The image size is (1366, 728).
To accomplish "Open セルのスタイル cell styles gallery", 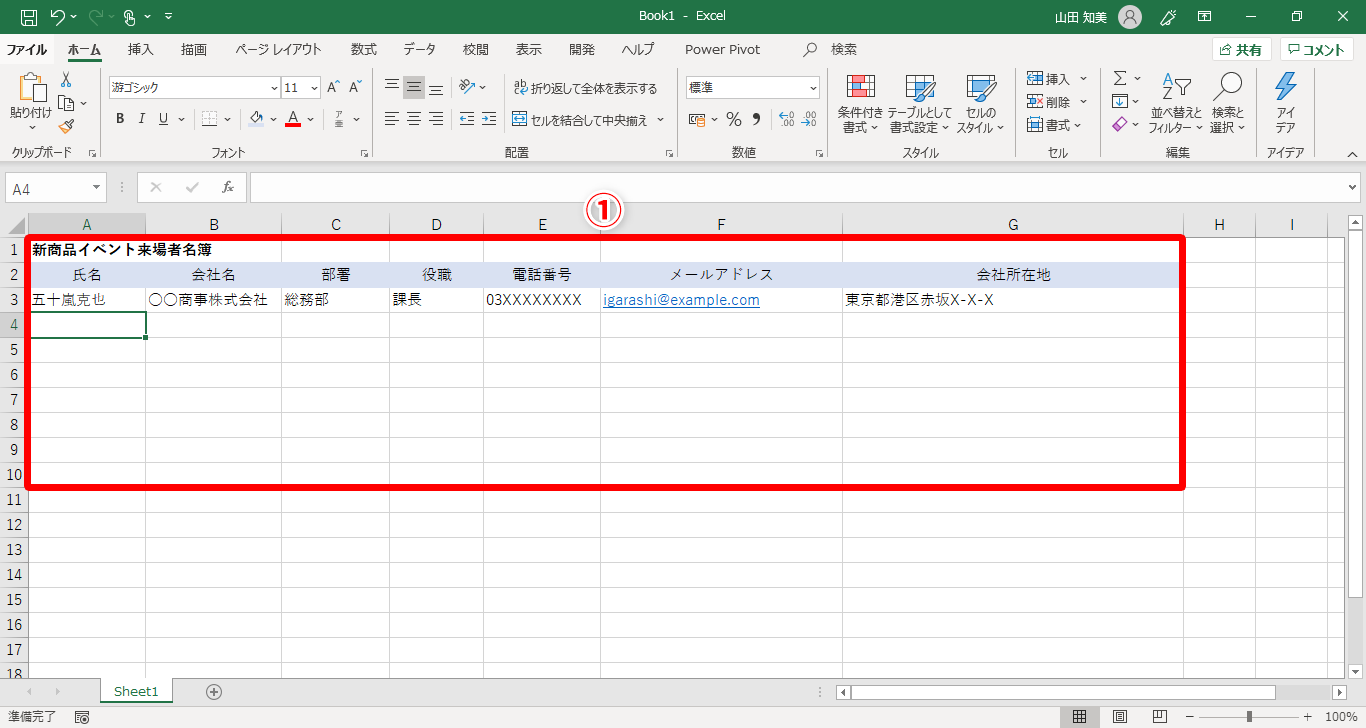I will tap(980, 104).
